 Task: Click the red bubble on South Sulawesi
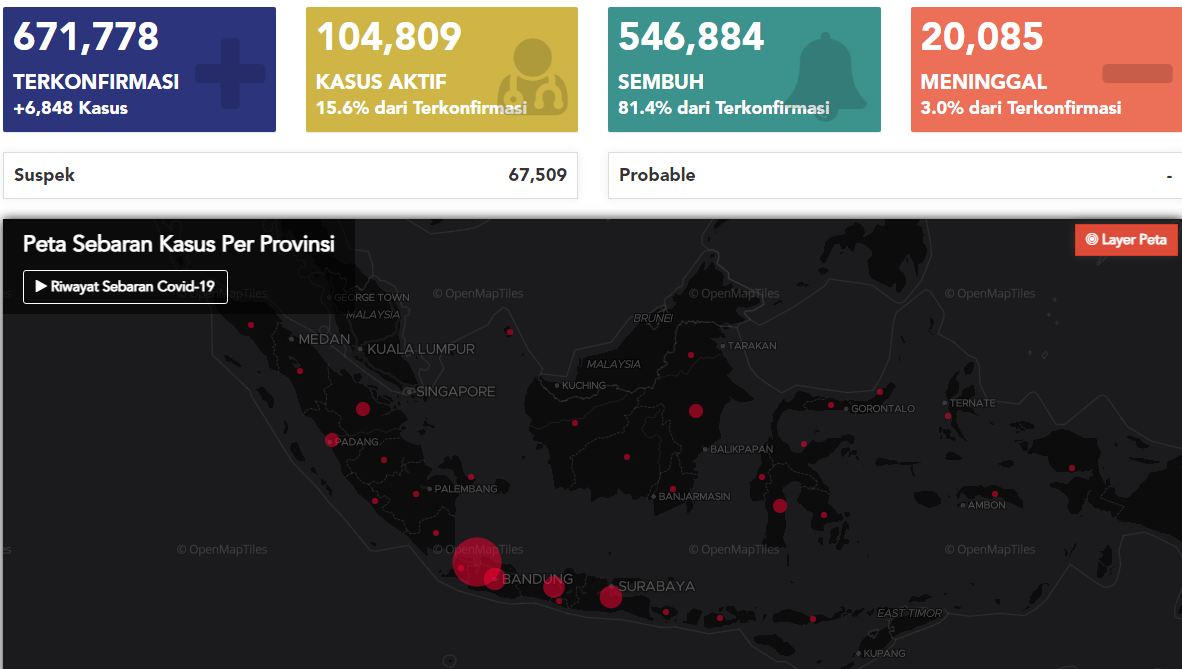click(x=780, y=506)
